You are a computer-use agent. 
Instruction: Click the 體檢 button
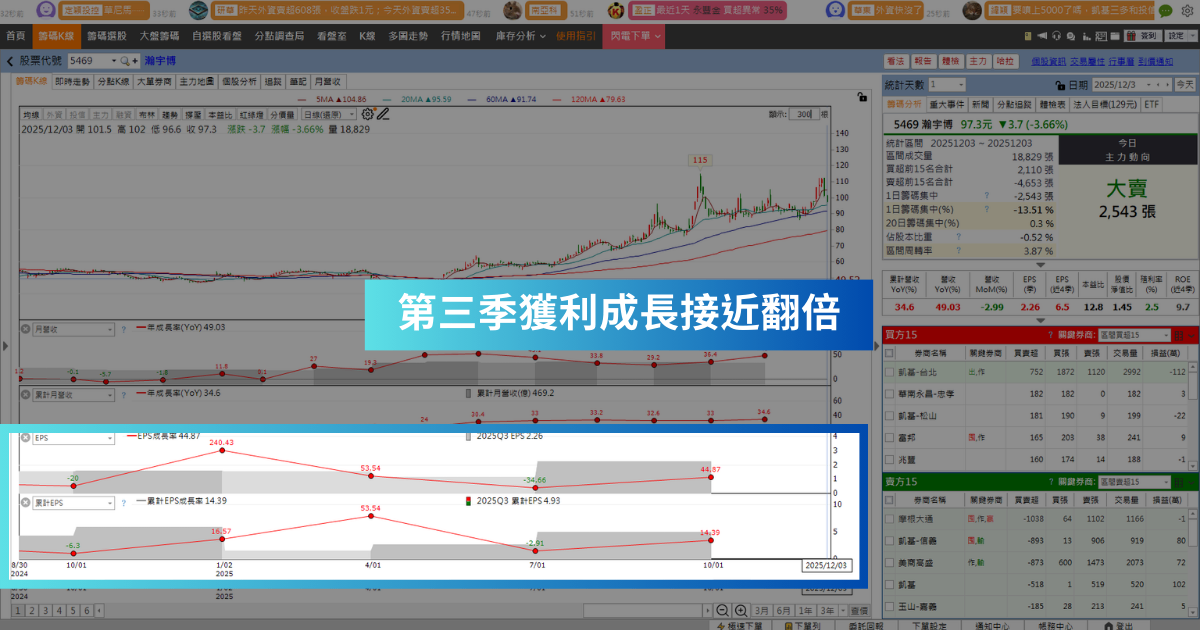point(951,61)
